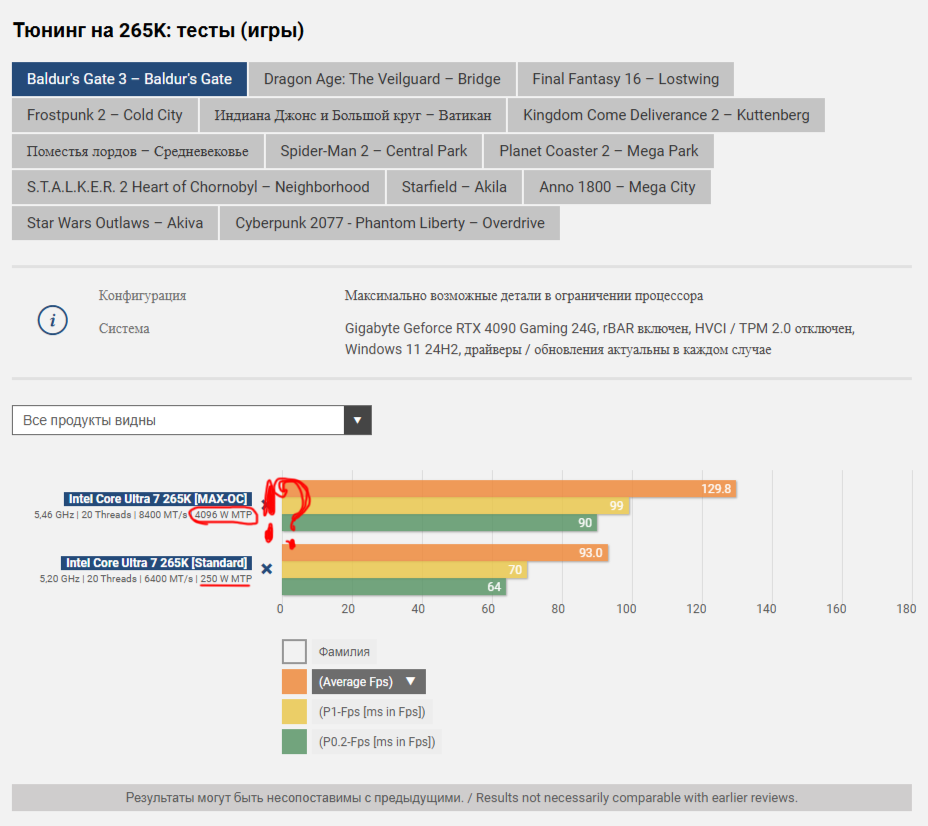Select Planet Coaster 2 – Mega Park tab
The width and height of the screenshot is (928, 826).
[x=598, y=151]
